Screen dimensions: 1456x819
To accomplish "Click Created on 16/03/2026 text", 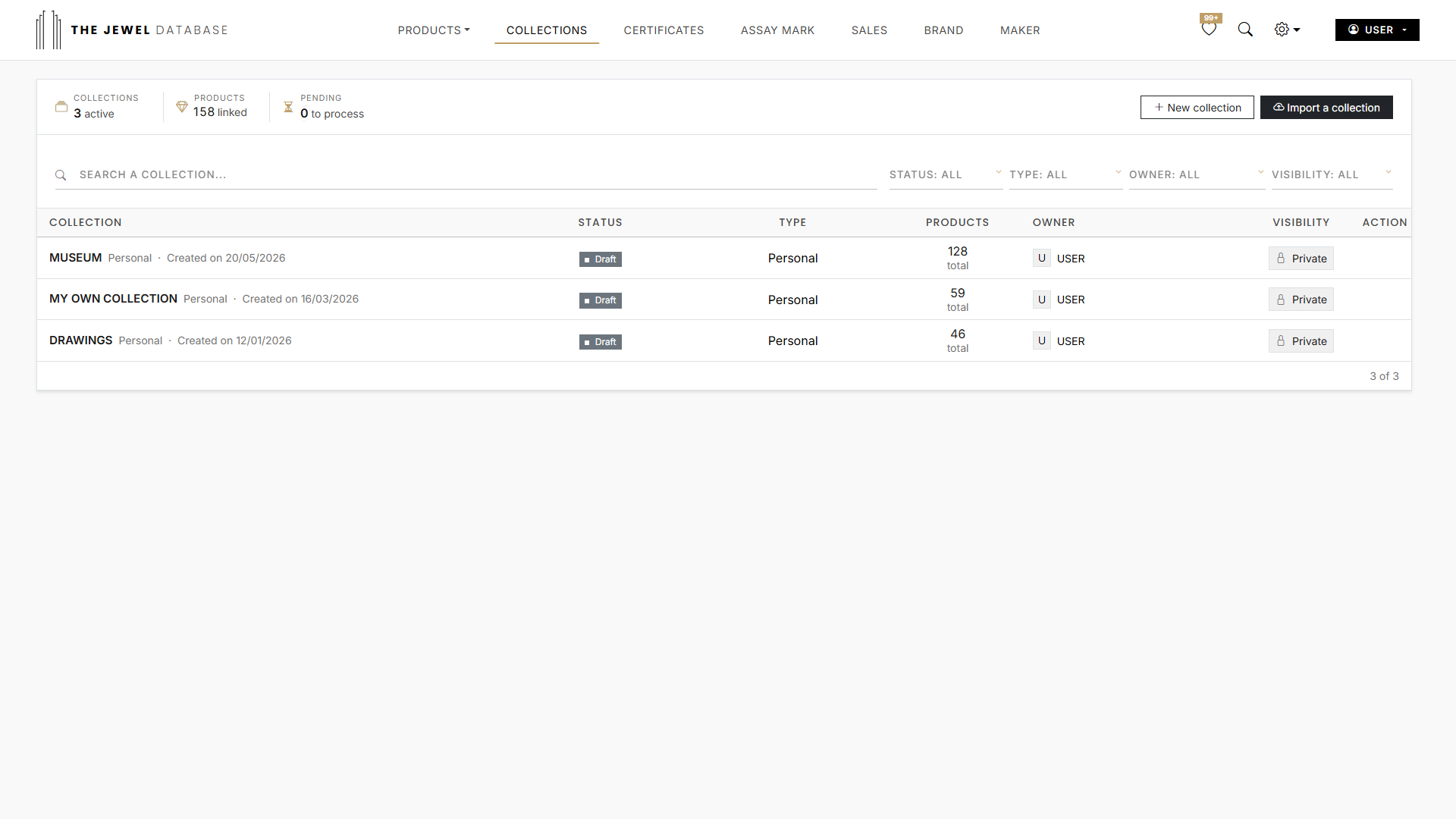I will [x=300, y=299].
